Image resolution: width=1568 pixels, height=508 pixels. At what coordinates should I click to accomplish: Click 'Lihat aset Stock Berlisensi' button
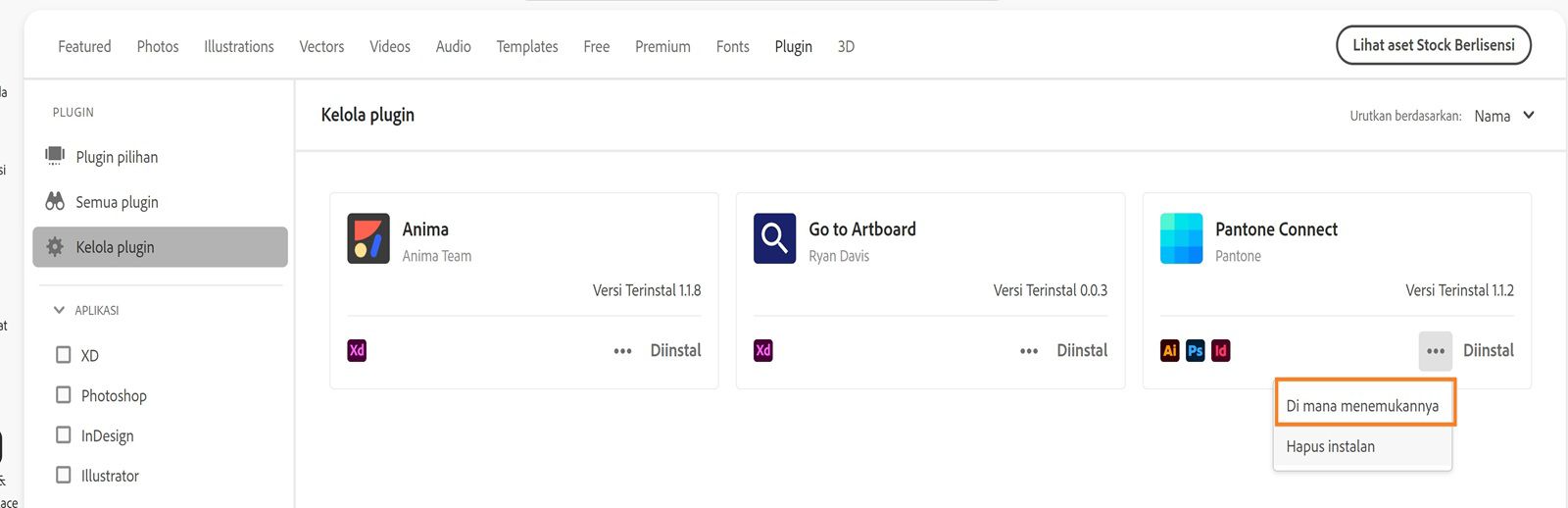pyautogui.click(x=1434, y=45)
